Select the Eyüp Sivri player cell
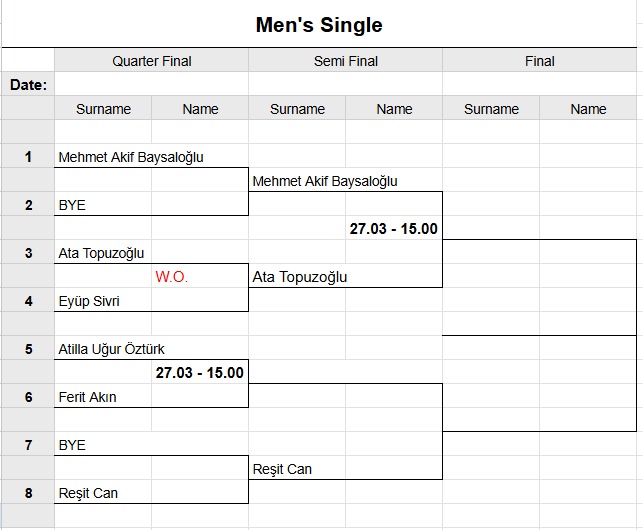Screen dimensions: 643x530 [x=89, y=301]
